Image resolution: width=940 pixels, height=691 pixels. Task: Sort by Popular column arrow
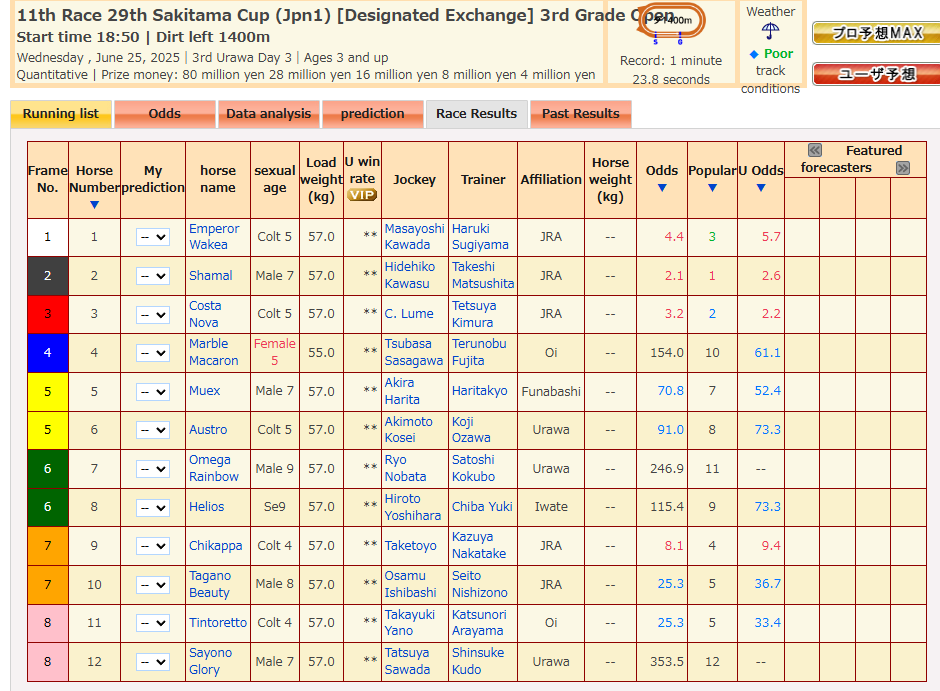point(712,188)
